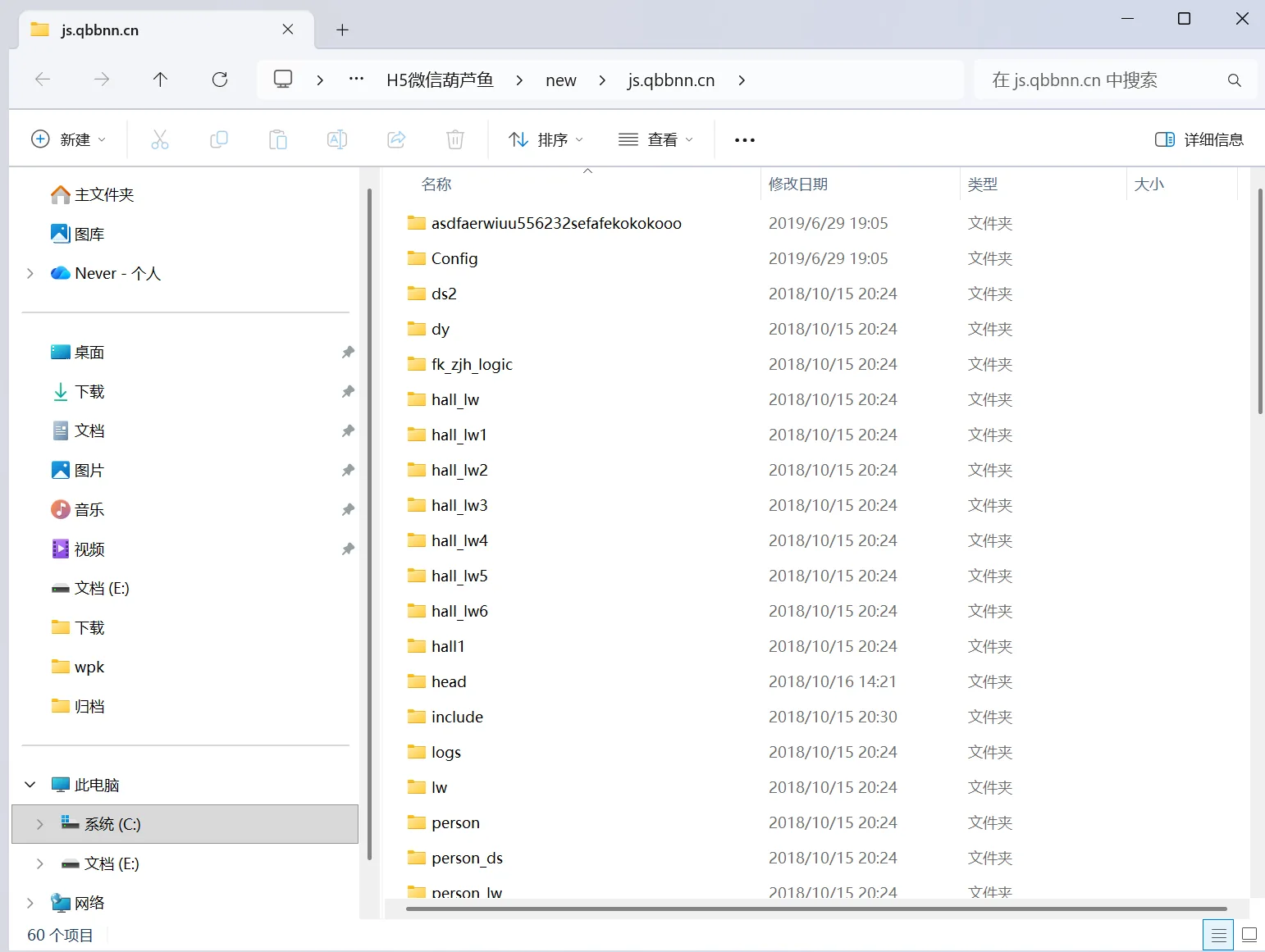1265x952 pixels.
Task: Open the See more (…) toolbar menu
Action: [745, 140]
